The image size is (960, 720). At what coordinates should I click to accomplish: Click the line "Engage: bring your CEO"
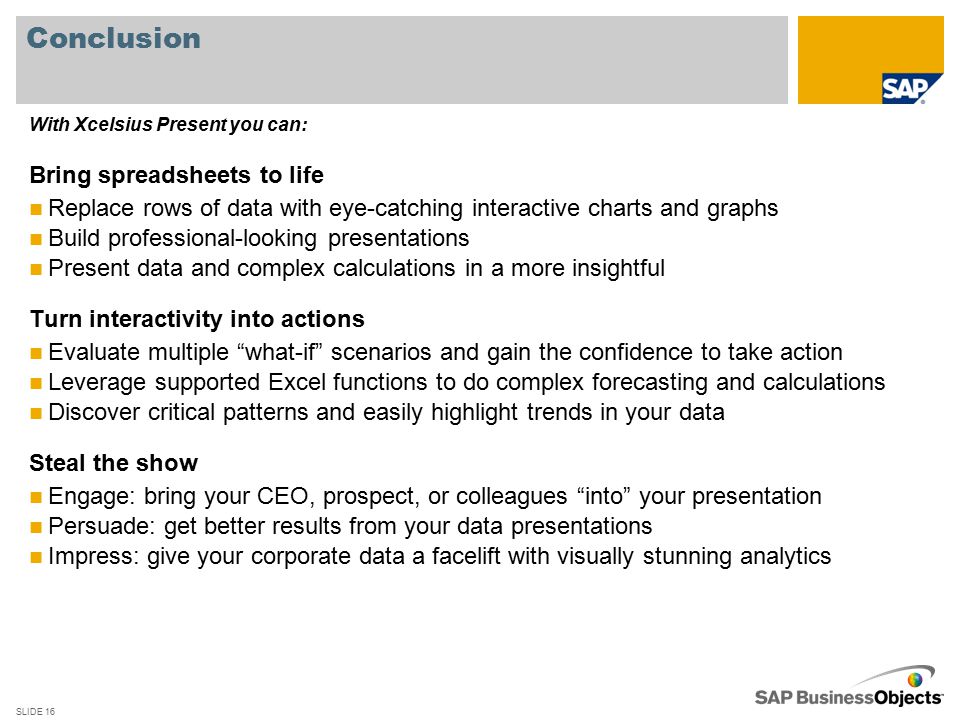pyautogui.click(x=435, y=496)
